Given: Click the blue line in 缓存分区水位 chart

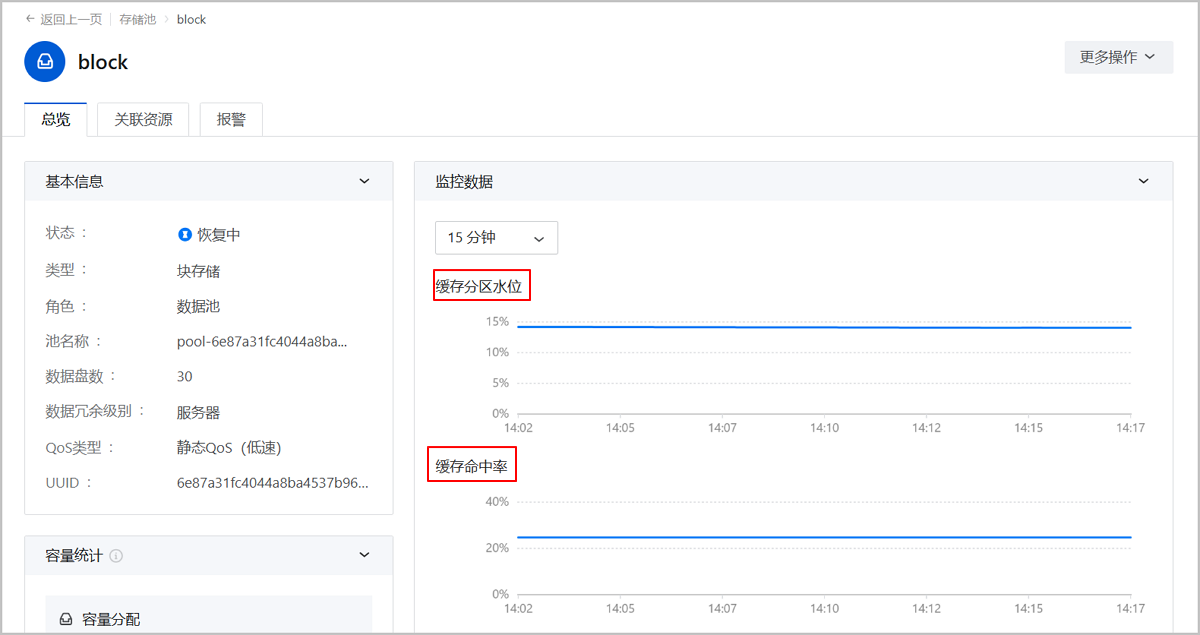Looking at the screenshot, I should pos(824,327).
